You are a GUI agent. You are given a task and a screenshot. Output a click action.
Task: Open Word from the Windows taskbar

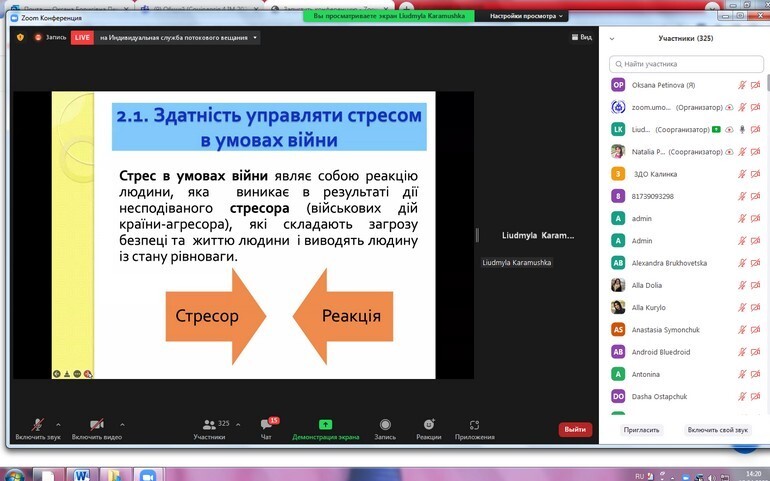pos(82,473)
